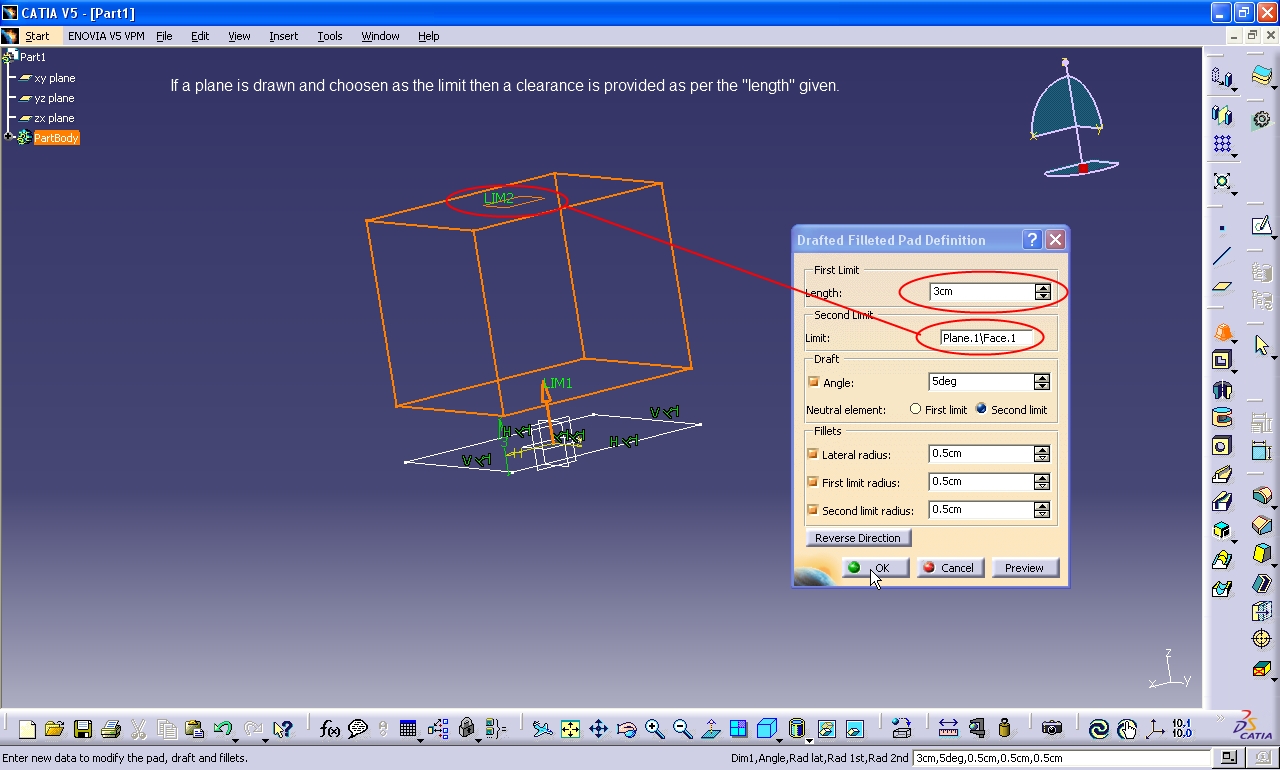Open the Formula f(x) tool
Viewport: 1280px width, 770px height.
tap(329, 729)
